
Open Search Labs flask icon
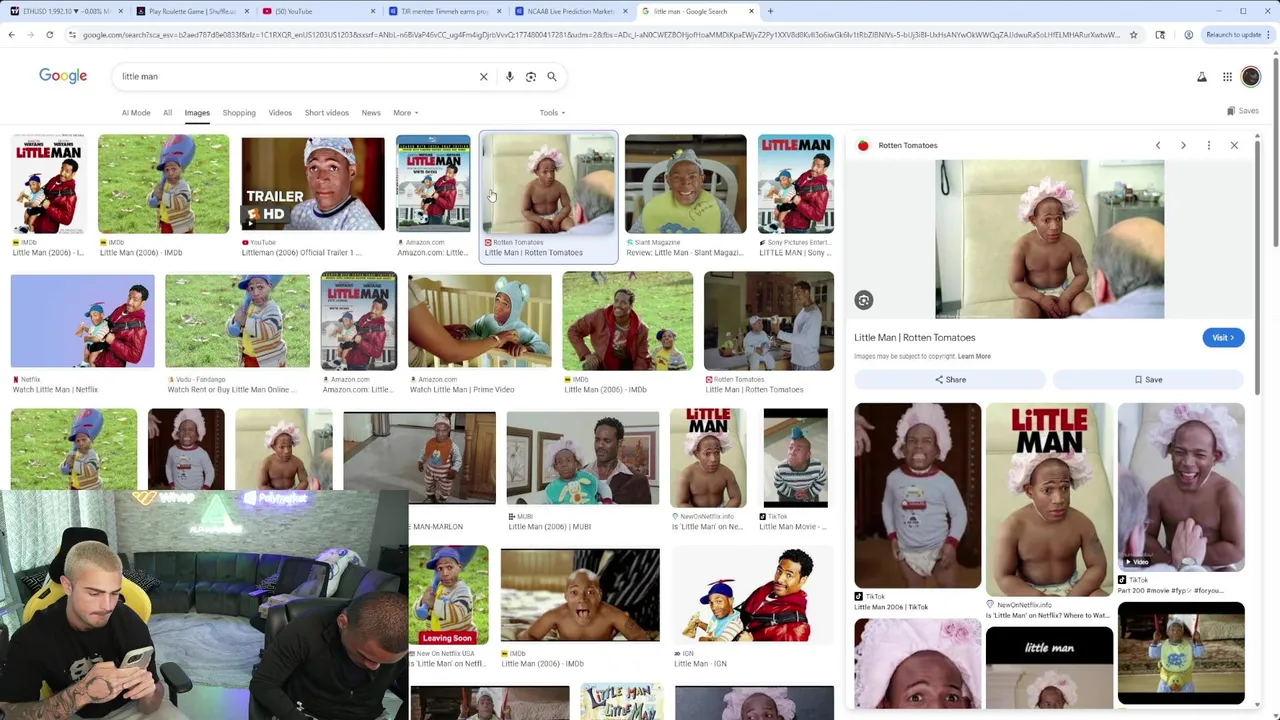pyautogui.click(x=1202, y=77)
